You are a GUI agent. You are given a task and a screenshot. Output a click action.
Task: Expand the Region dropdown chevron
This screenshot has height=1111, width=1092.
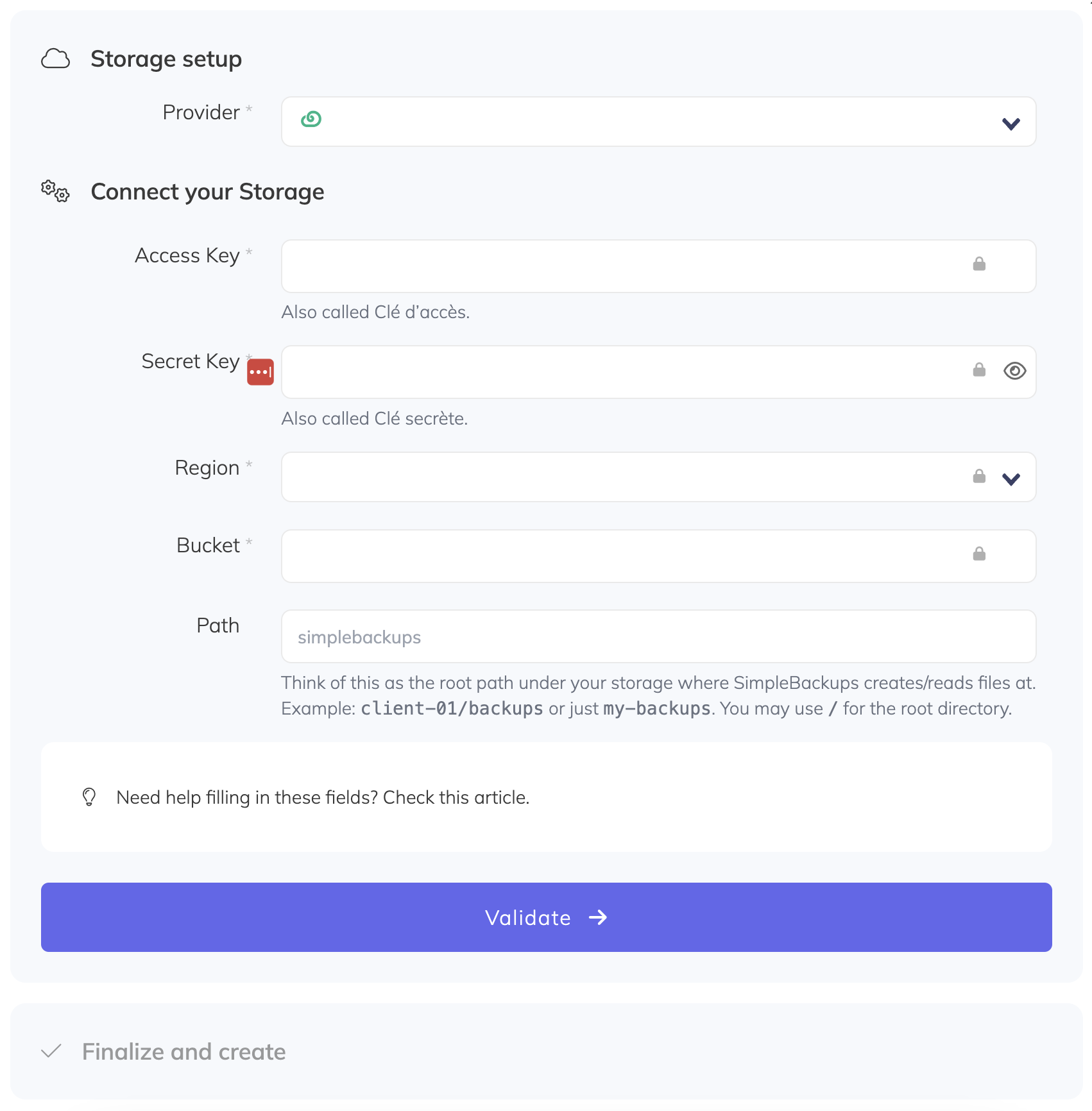1011,479
